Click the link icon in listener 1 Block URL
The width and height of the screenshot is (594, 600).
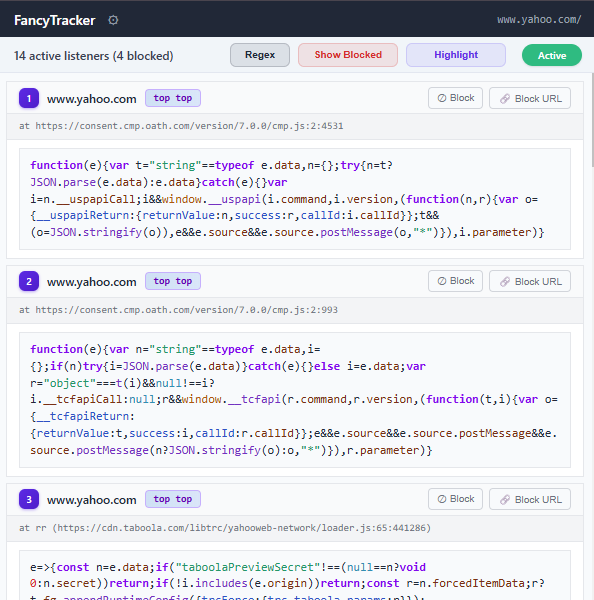505,99
